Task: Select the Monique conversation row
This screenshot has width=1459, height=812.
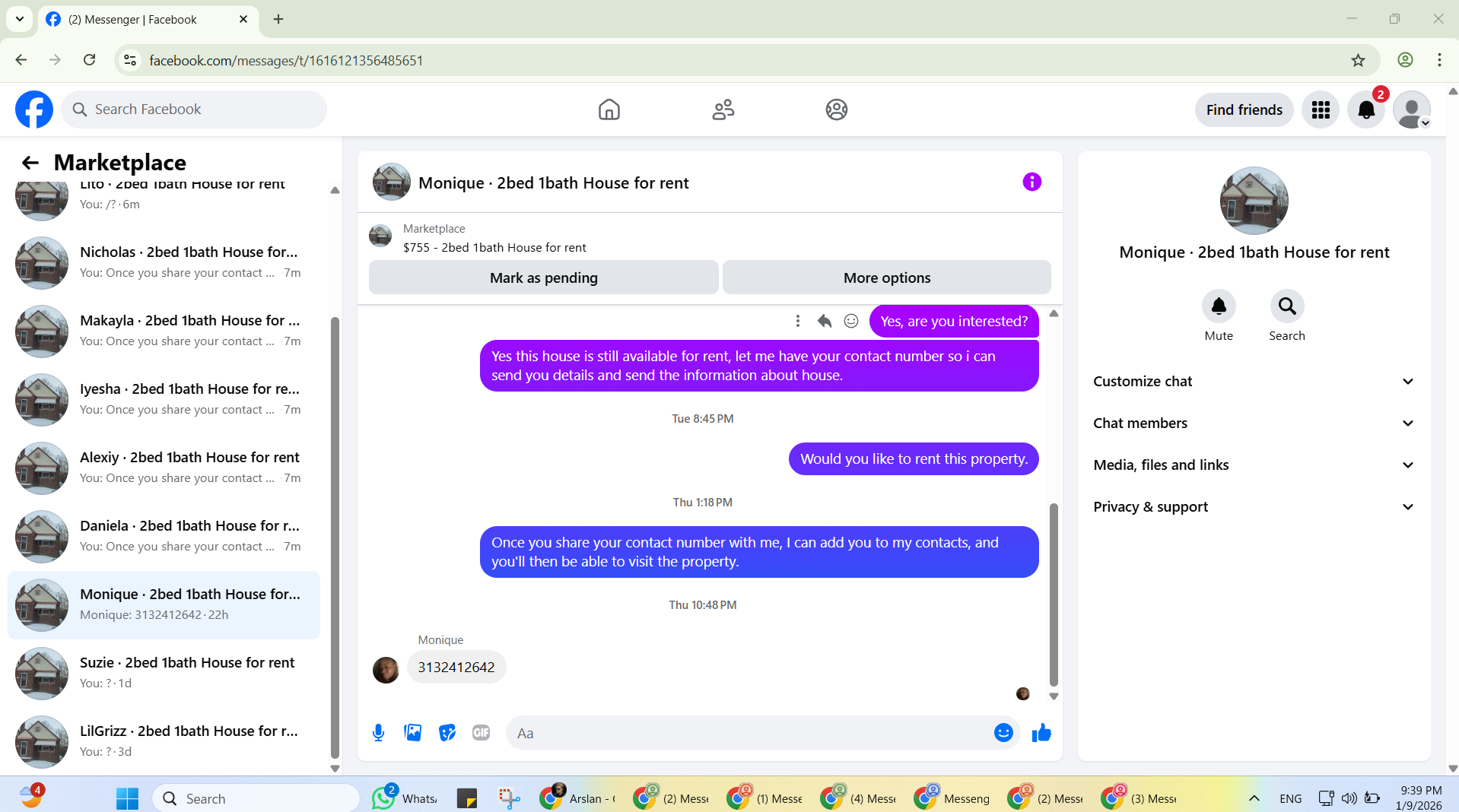Action: pos(164,604)
